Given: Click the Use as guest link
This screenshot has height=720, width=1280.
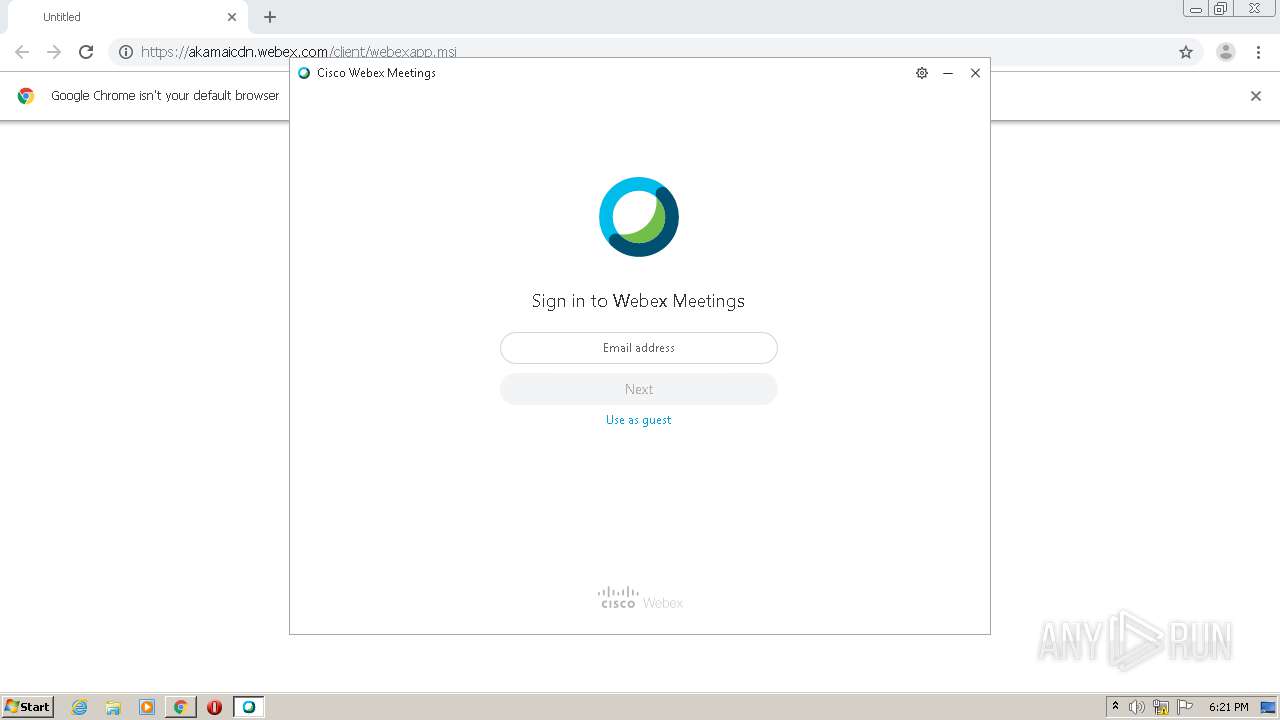Looking at the screenshot, I should (x=638, y=420).
